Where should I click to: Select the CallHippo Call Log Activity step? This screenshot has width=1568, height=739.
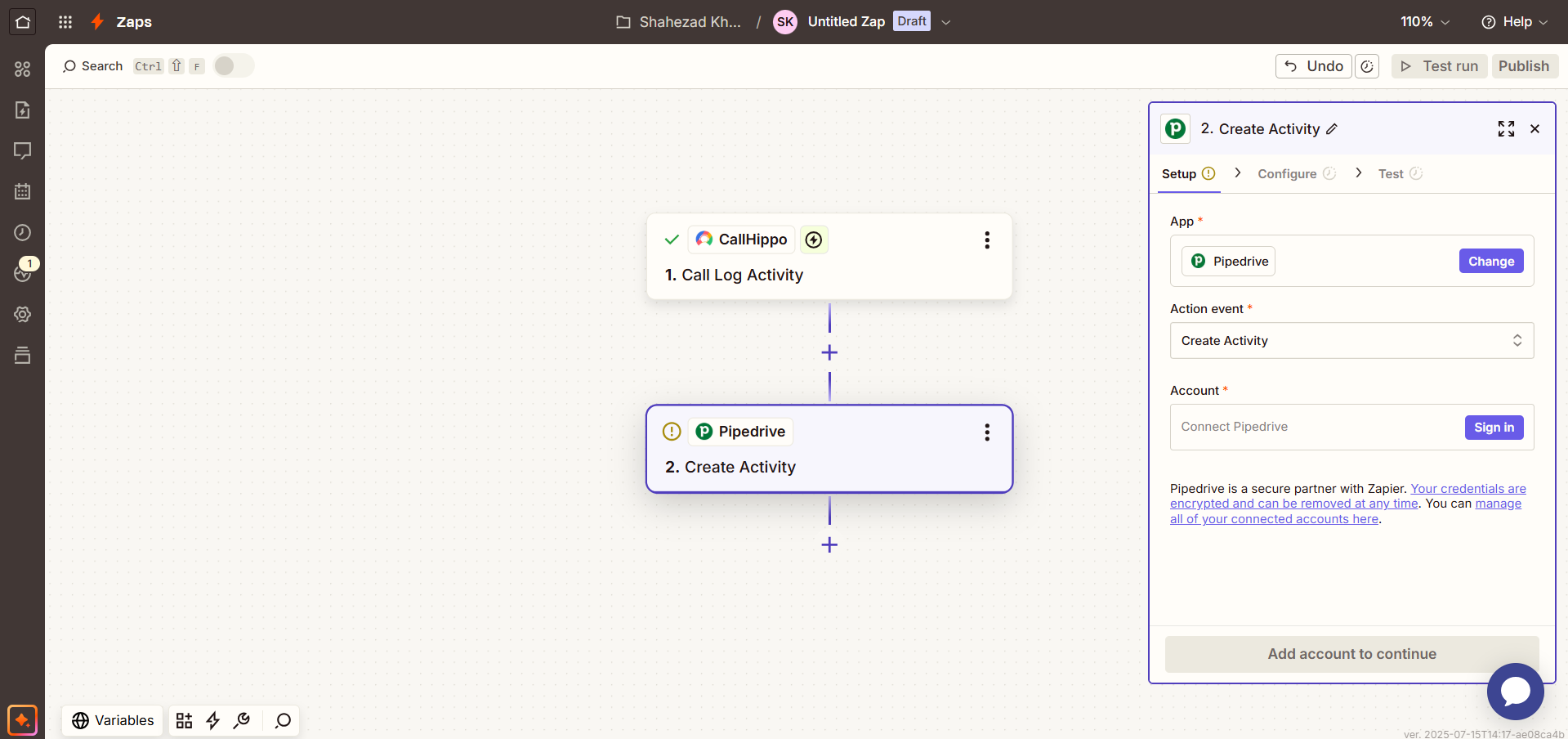point(829,257)
